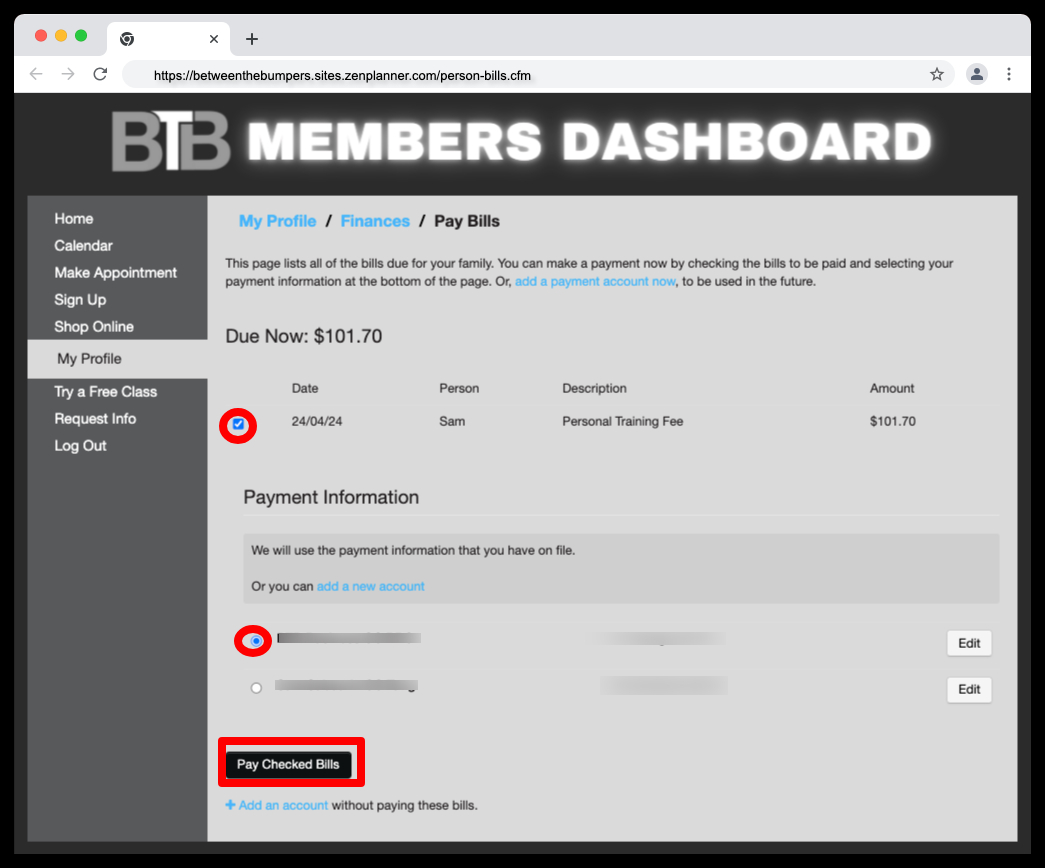This screenshot has height=868, width=1045.
Task: Click the Person column header
Action: coord(459,388)
